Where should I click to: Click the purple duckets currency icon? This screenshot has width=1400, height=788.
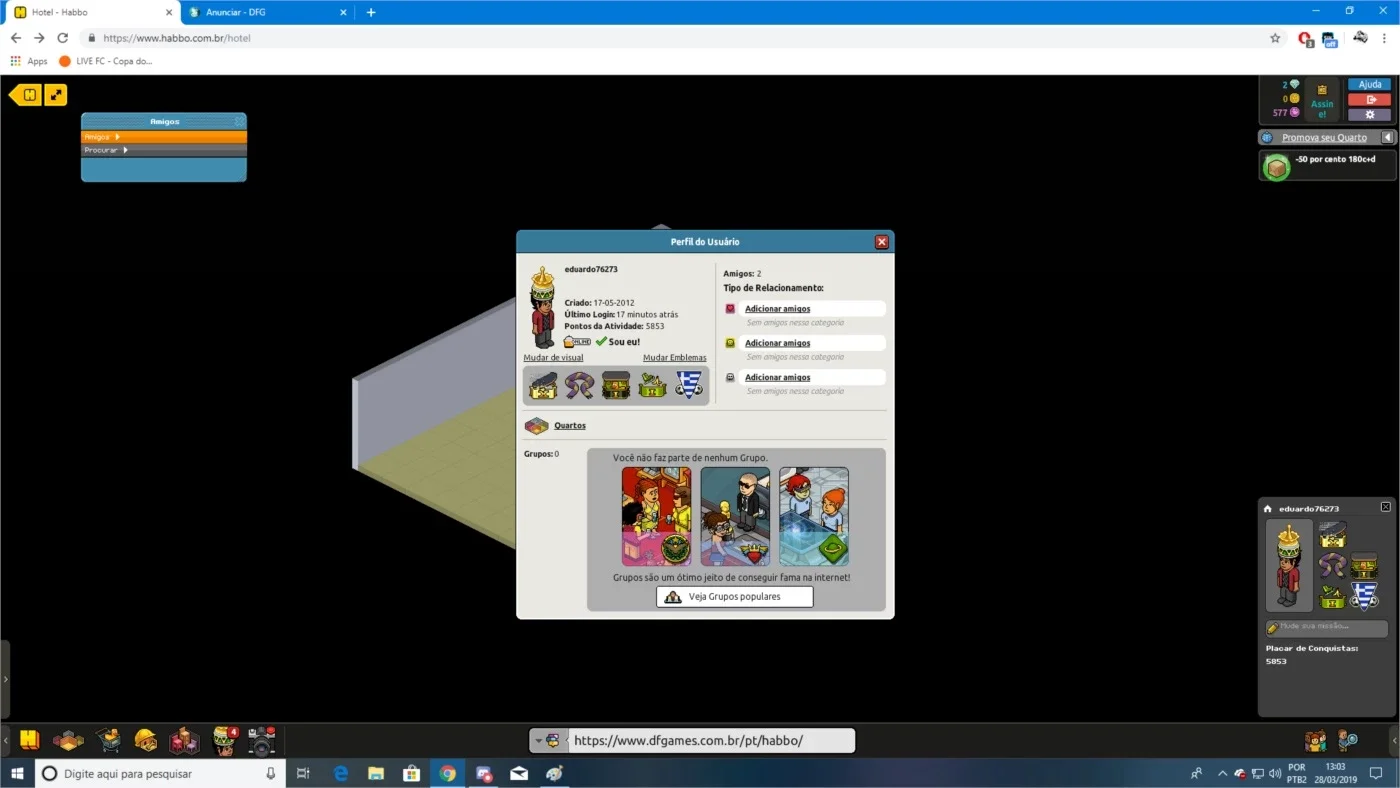1294,113
